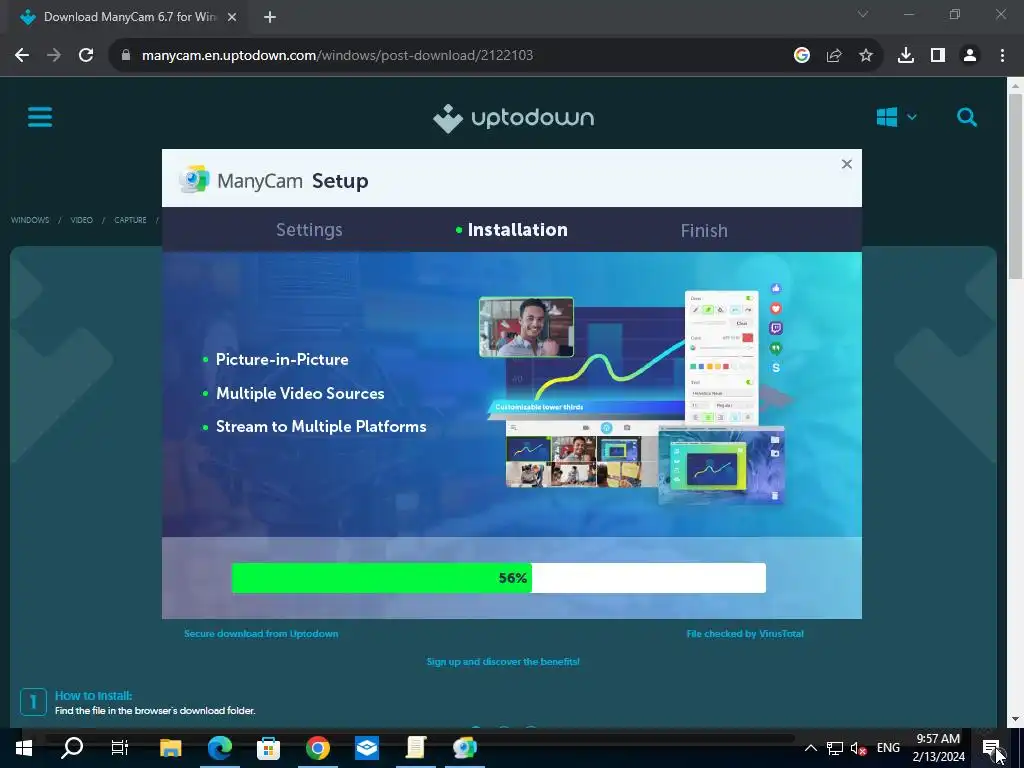Bookmark this page with star
This screenshot has width=1024, height=768.
click(x=866, y=55)
